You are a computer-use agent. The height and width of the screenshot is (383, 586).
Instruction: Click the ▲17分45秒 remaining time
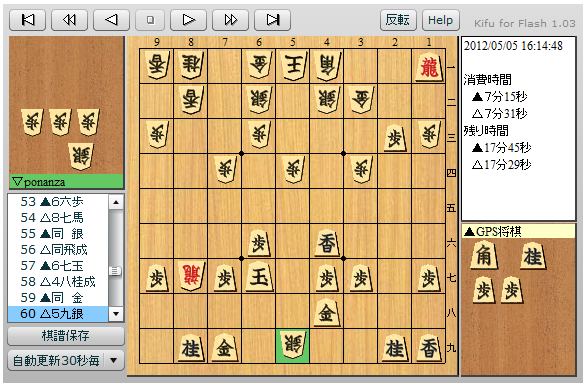point(502,148)
